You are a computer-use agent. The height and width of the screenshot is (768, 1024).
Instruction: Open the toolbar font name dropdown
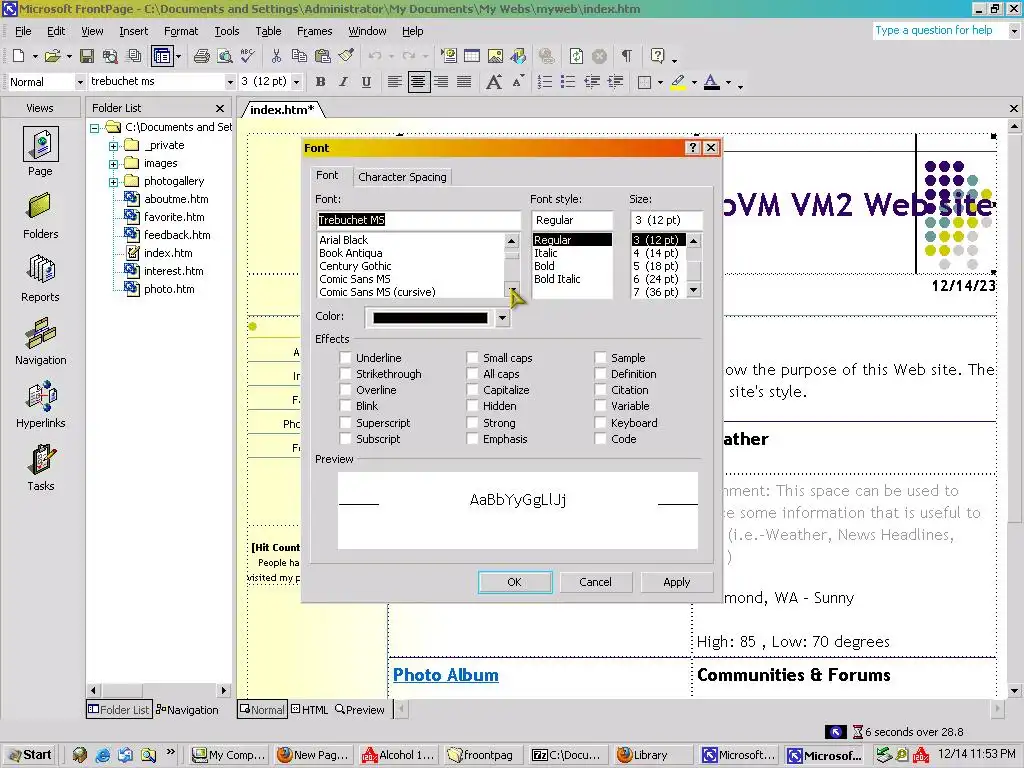coord(230,82)
